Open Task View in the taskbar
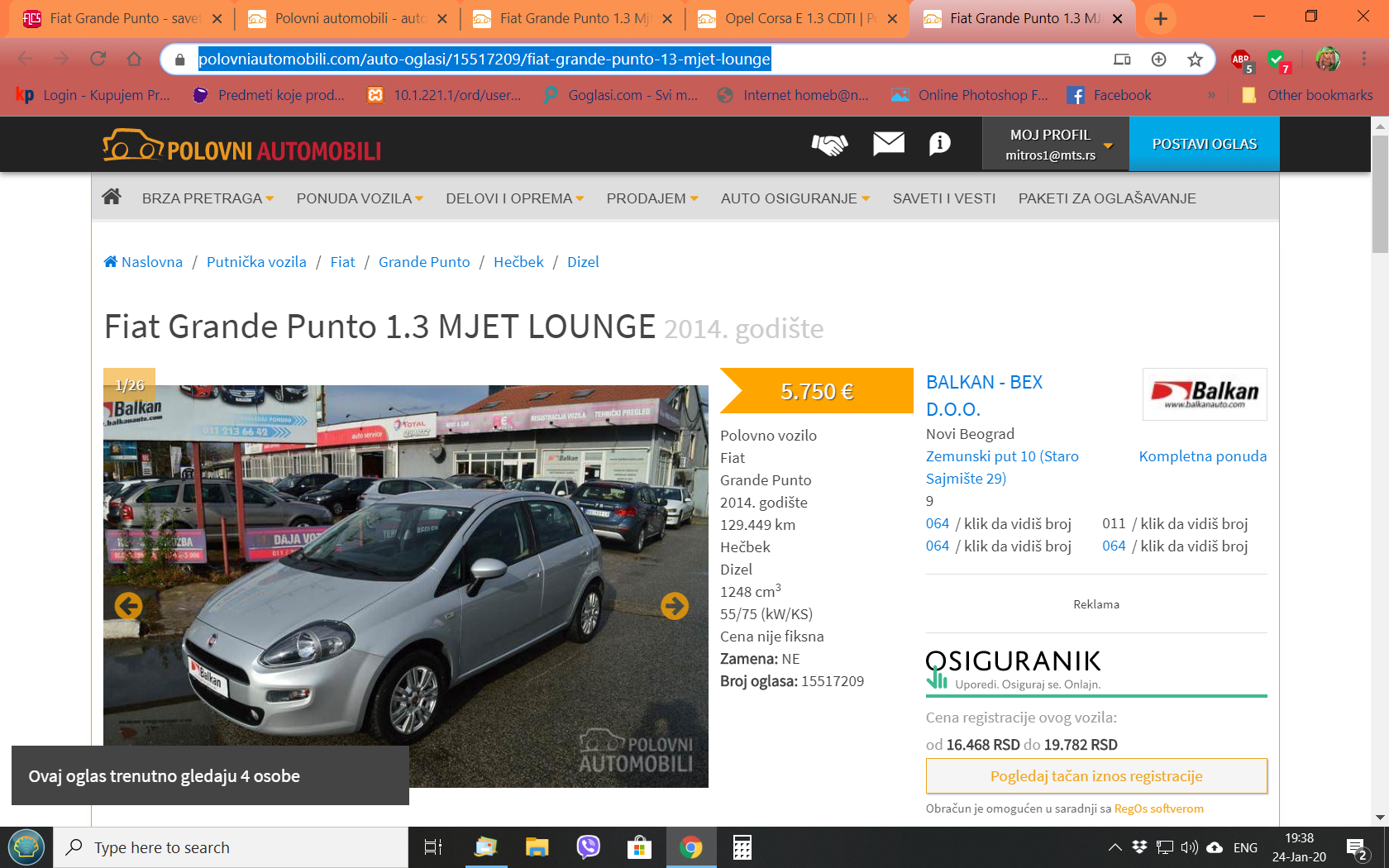The height and width of the screenshot is (868, 1389). click(433, 847)
